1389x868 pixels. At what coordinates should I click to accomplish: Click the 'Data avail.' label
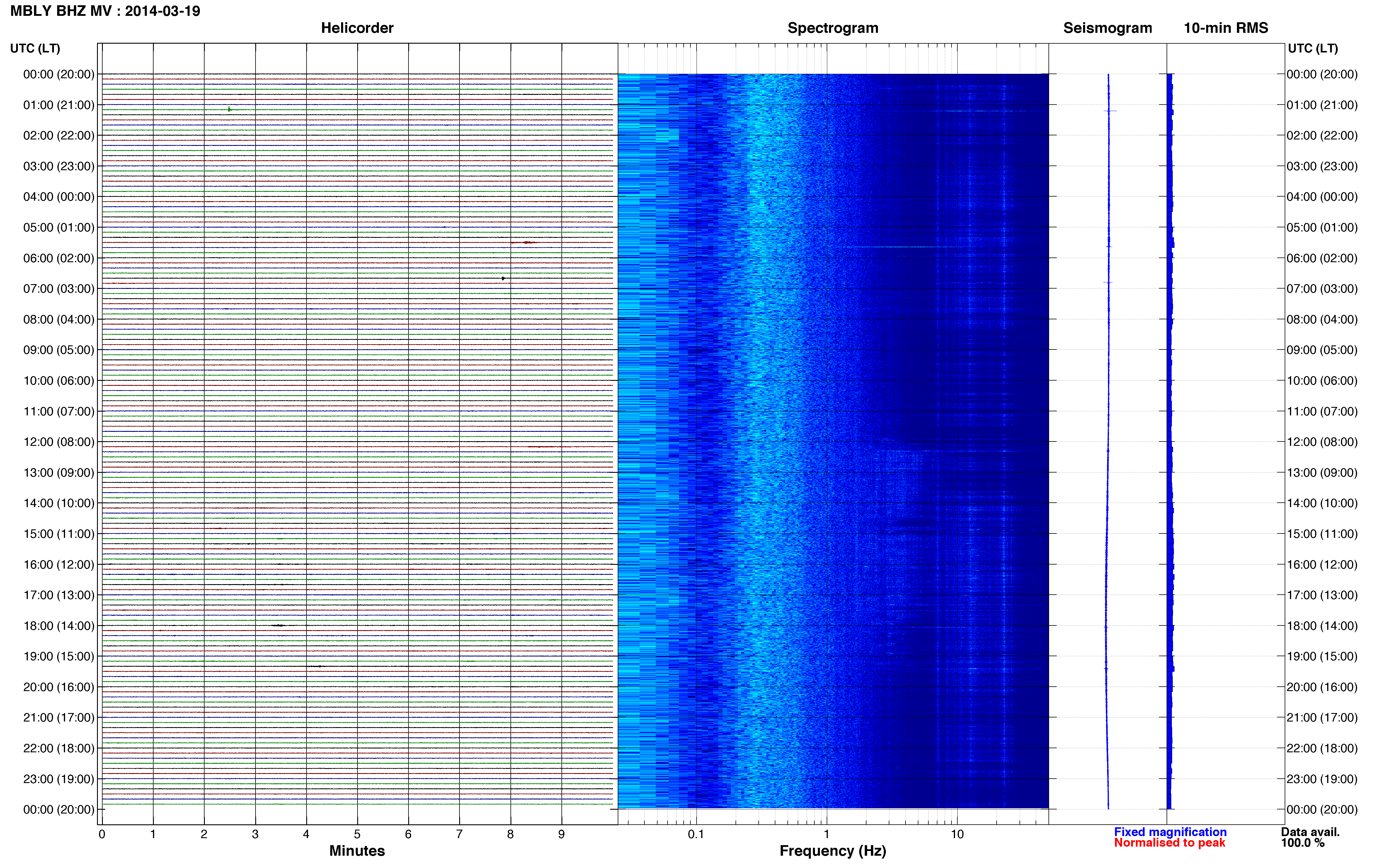[x=1310, y=832]
